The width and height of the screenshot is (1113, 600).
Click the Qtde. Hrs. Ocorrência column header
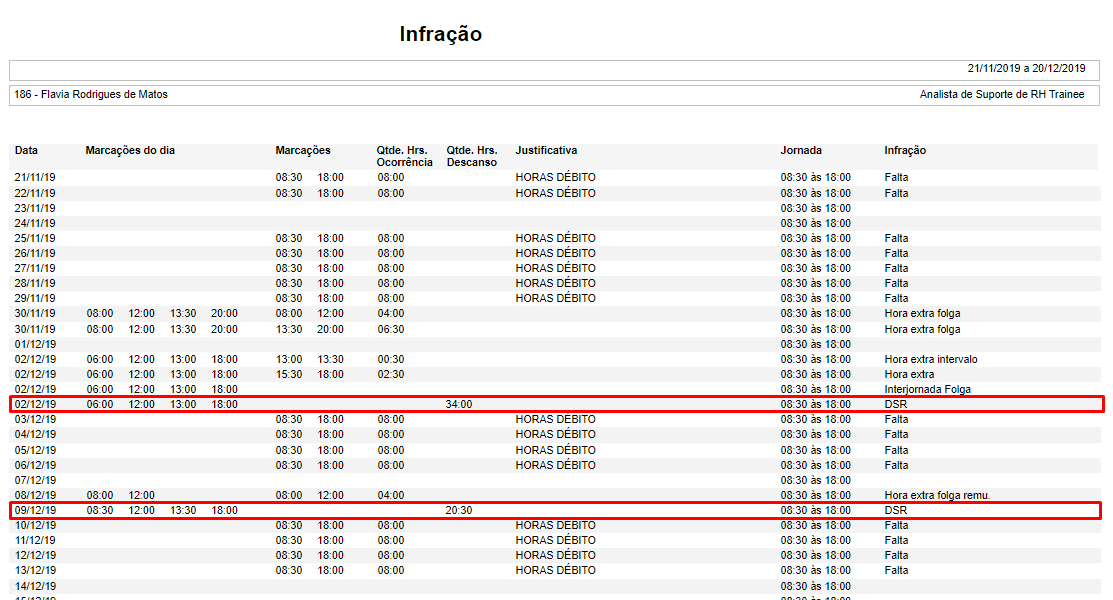click(404, 156)
